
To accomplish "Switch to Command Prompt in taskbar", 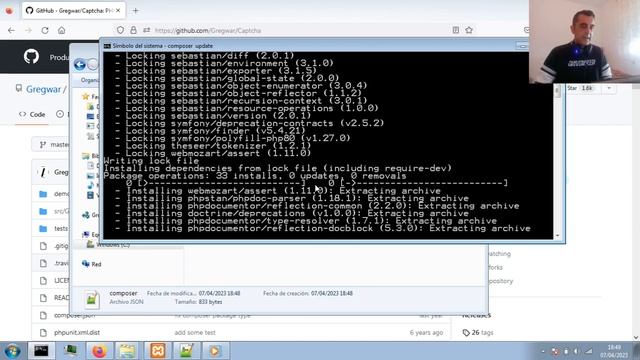I will click(41, 351).
